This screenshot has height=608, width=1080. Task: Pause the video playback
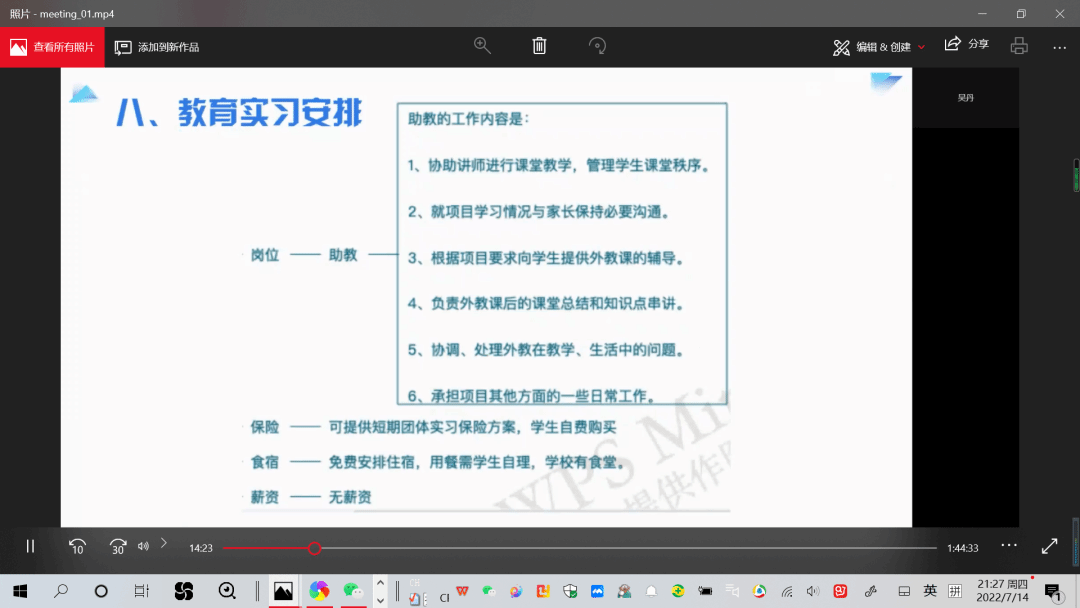click(30, 547)
